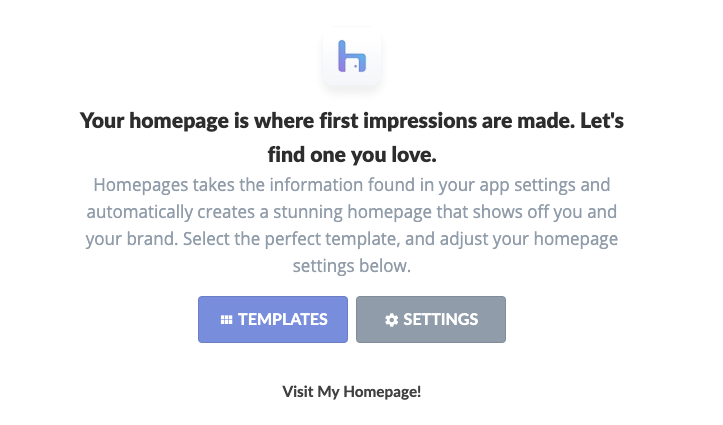Click the word 'Homepage!' in bottom link
723x425 pixels.
(x=382, y=392)
